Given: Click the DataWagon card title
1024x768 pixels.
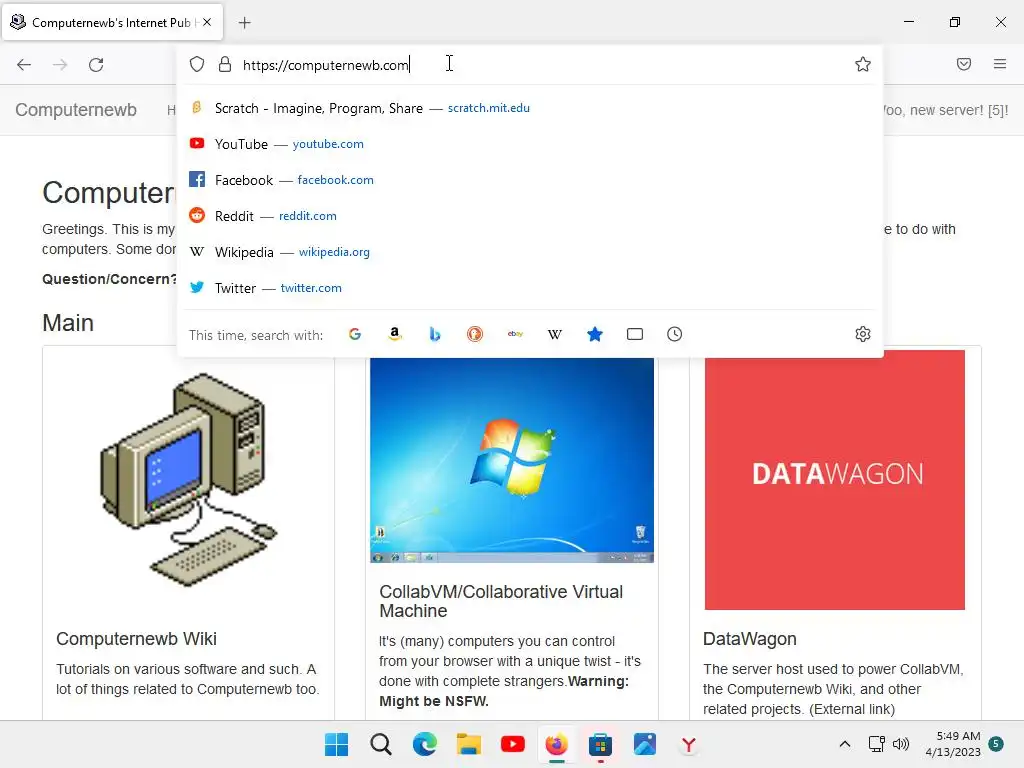Looking at the screenshot, I should [x=750, y=639].
